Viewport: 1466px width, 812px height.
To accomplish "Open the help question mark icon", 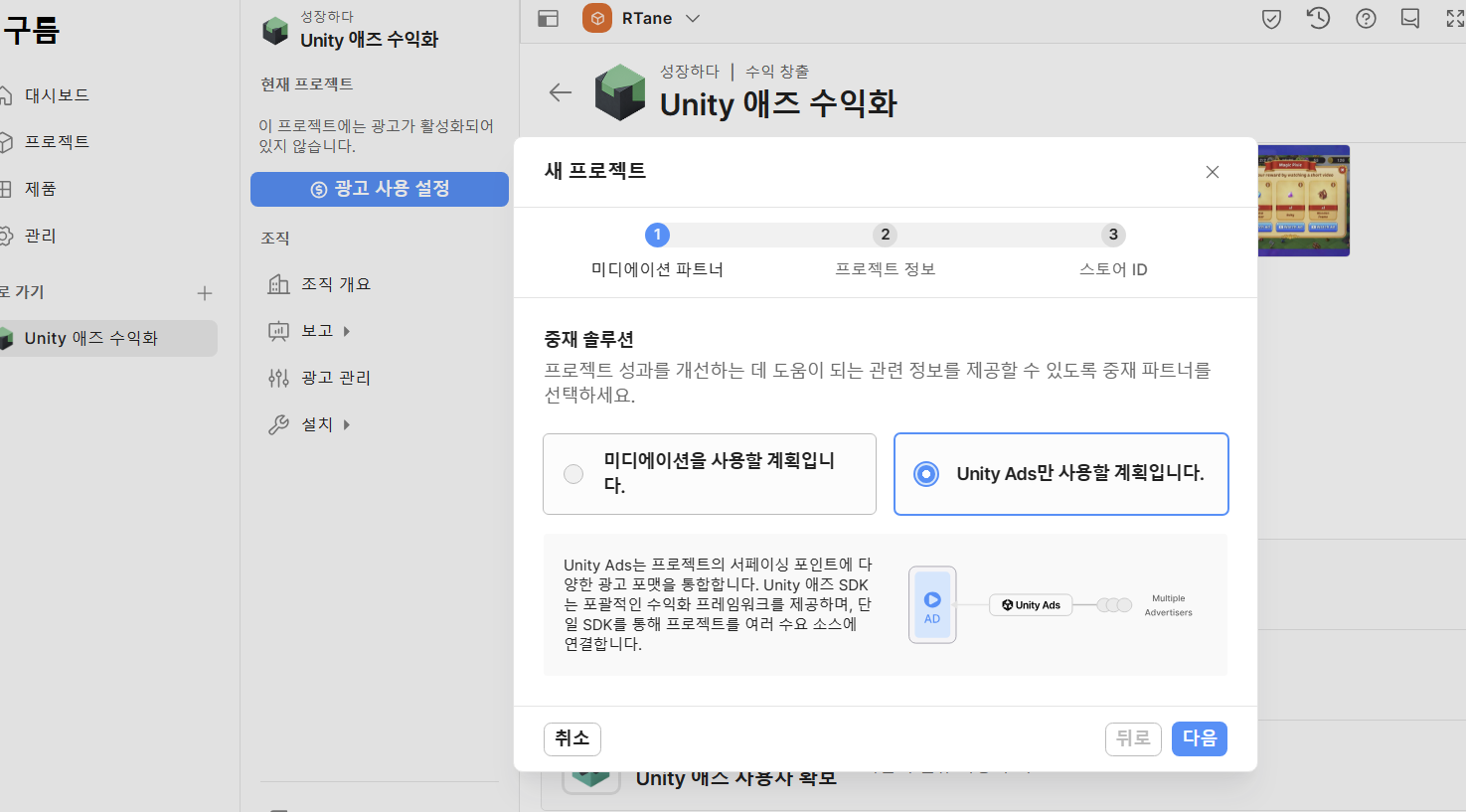I will [x=1366, y=19].
